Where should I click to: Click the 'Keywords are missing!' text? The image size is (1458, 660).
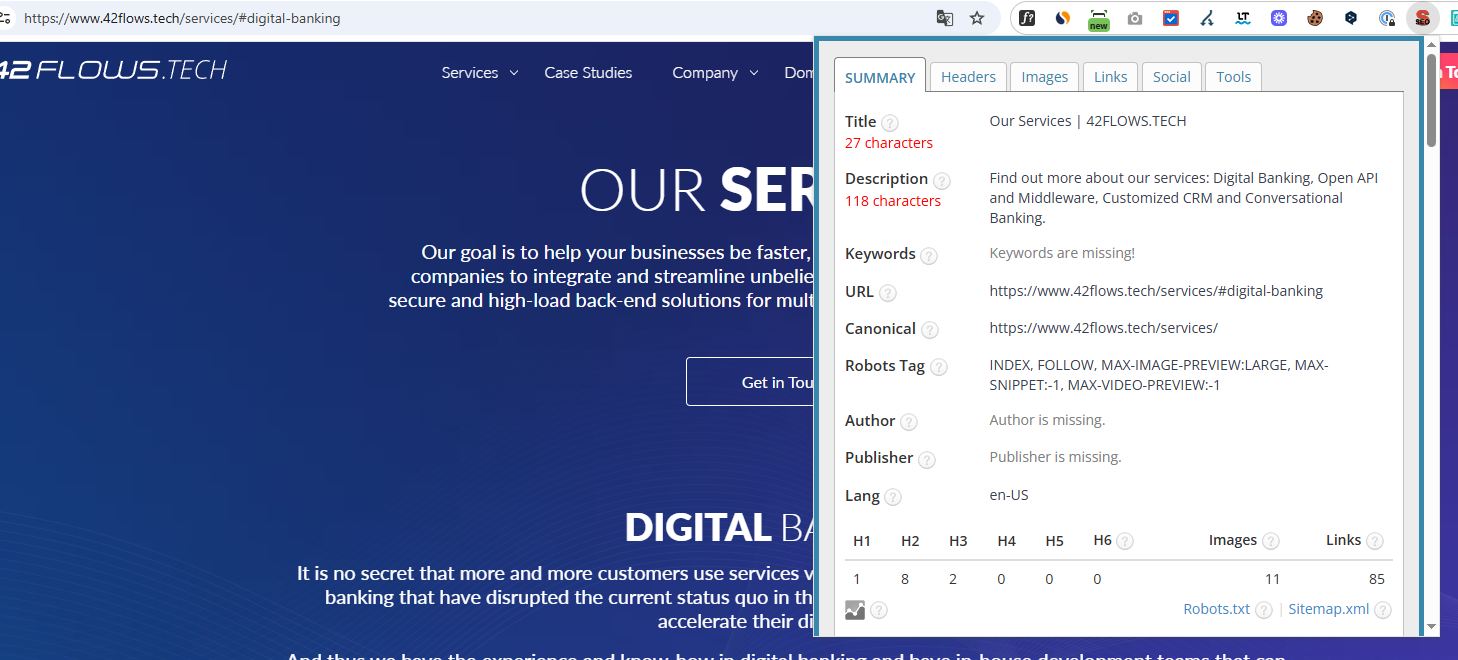pos(1062,253)
